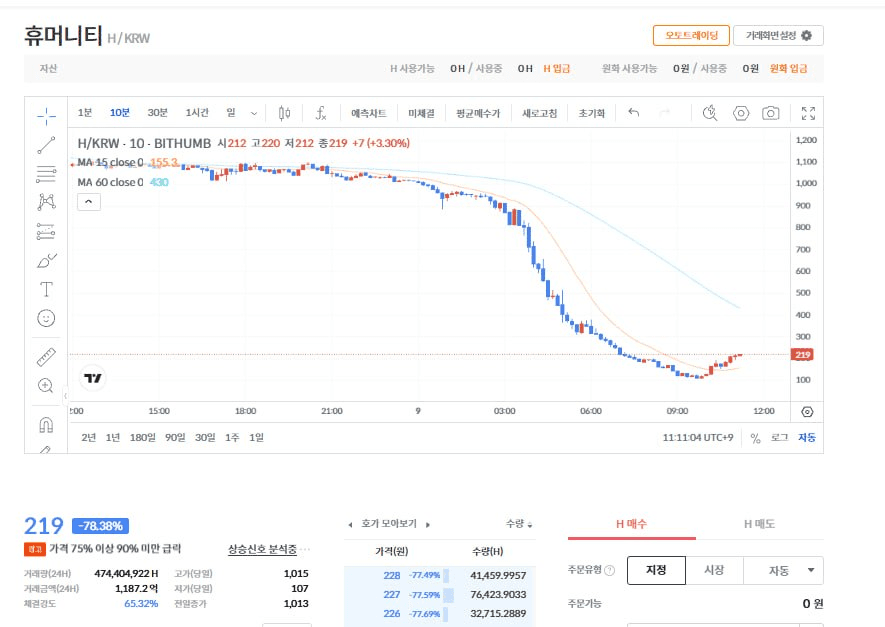
Task: Select the text annotation tool
Action: point(46,290)
